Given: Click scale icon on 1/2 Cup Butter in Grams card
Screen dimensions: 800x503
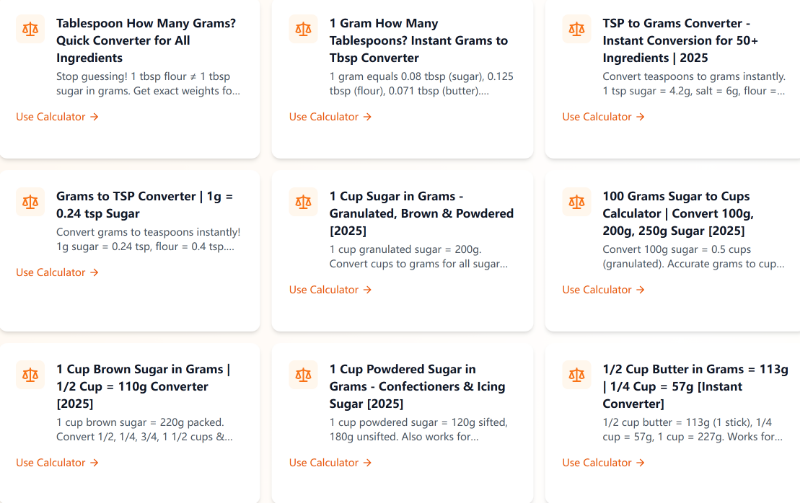Looking at the screenshot, I should click(576, 375).
